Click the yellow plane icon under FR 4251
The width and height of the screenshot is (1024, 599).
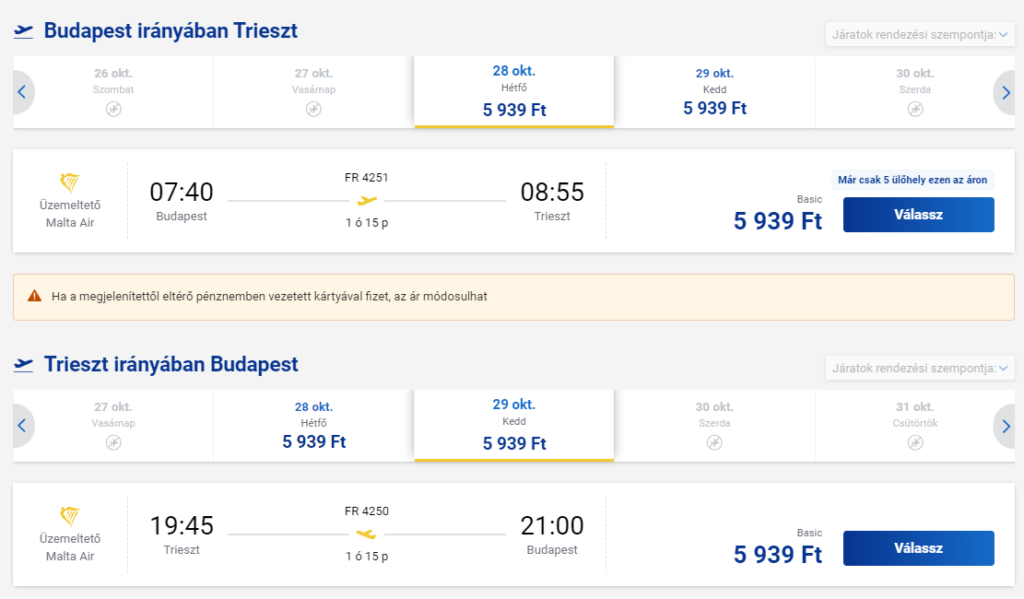tap(367, 201)
